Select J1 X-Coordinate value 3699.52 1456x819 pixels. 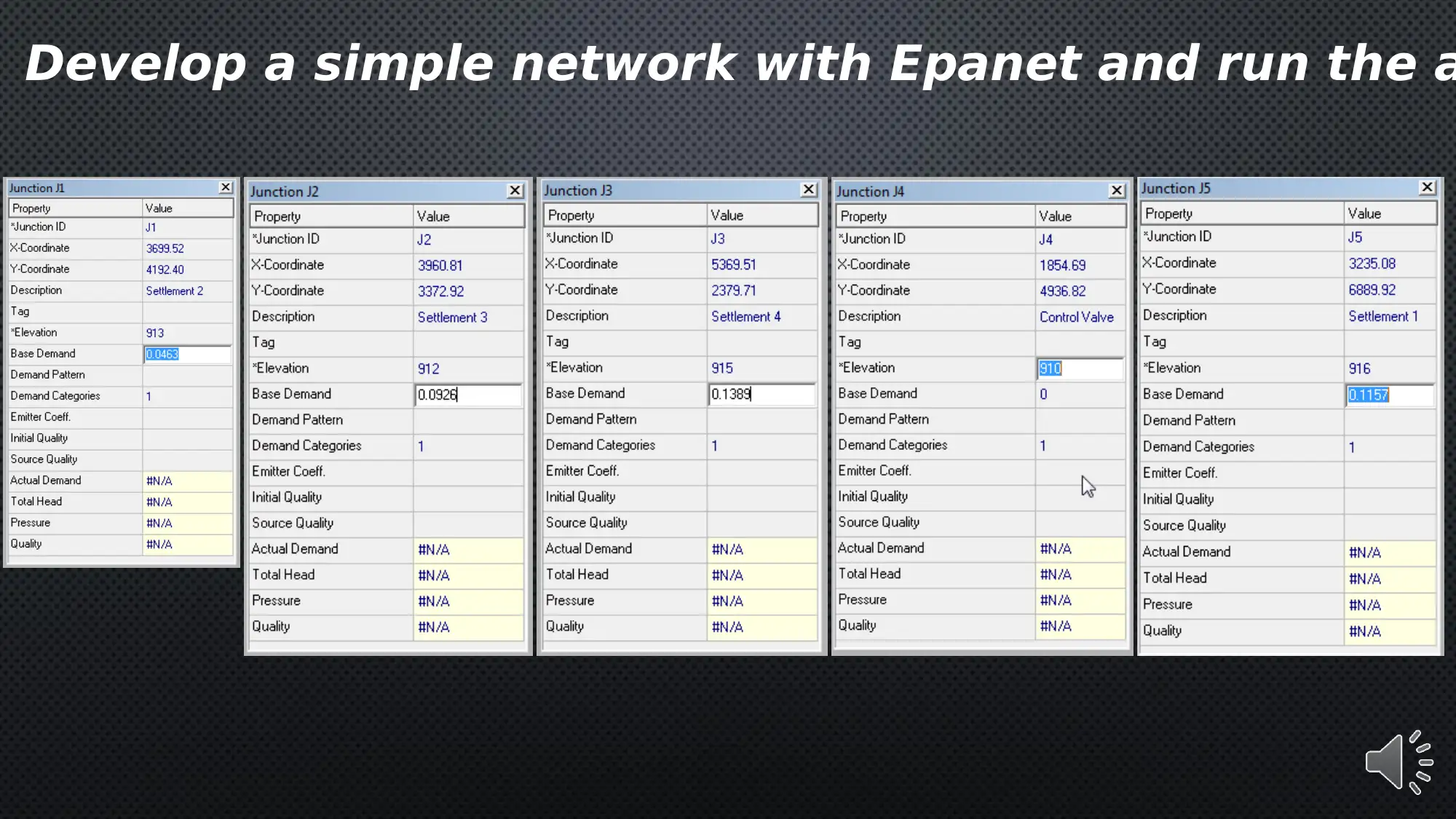point(165,248)
